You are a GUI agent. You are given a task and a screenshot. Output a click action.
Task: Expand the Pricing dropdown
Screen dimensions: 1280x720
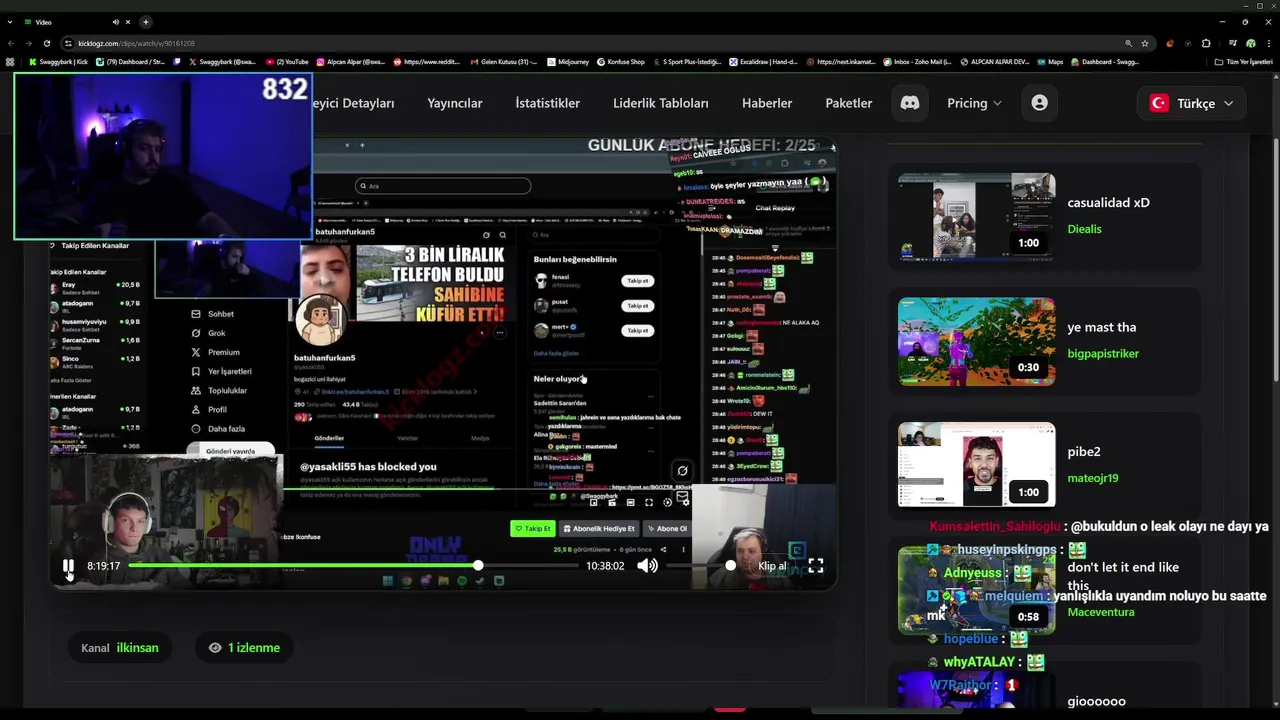(x=974, y=103)
